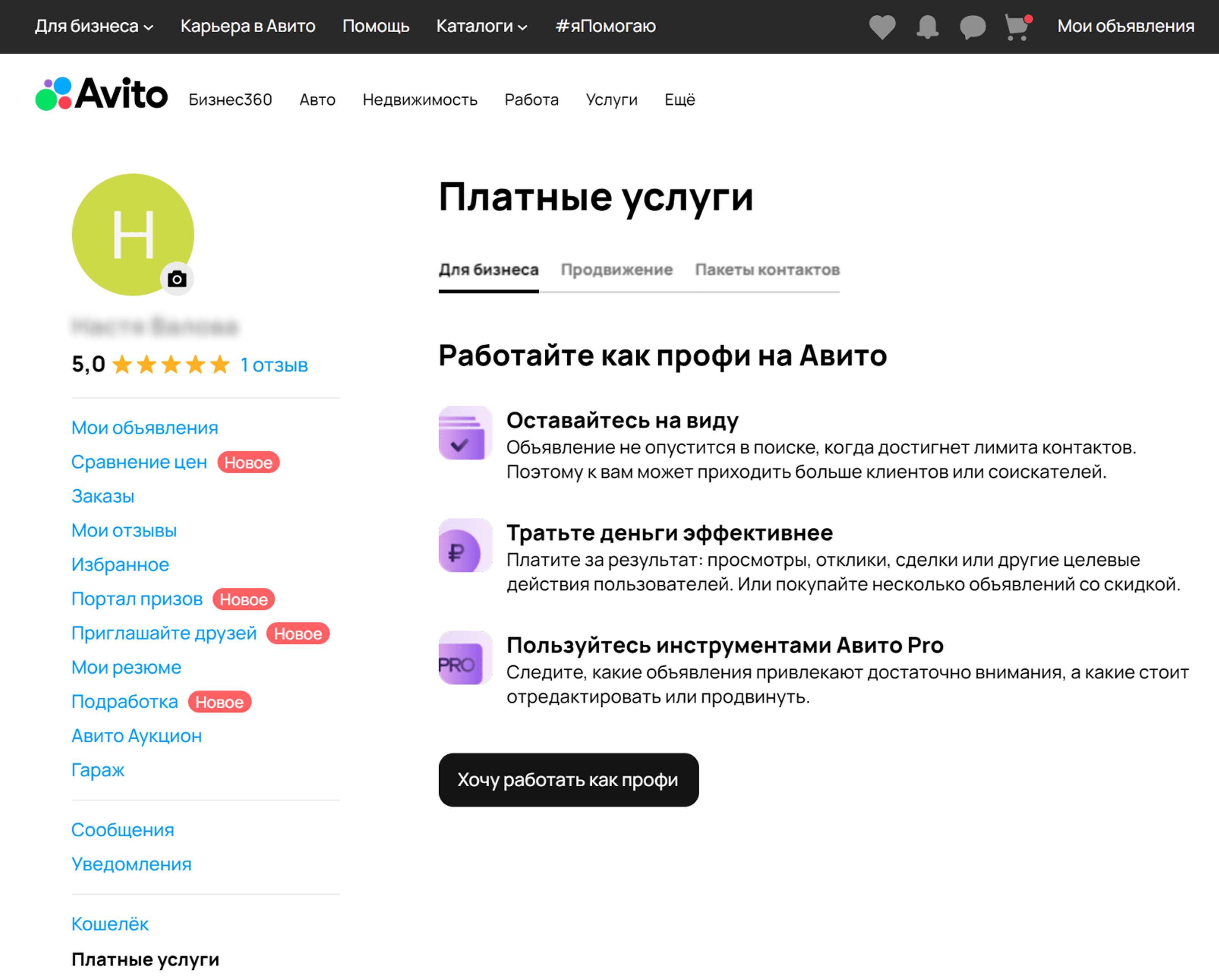Screen dimensions: 1219x980
Task: Click the Оставайтесь на виду heading
Action: click(x=622, y=421)
